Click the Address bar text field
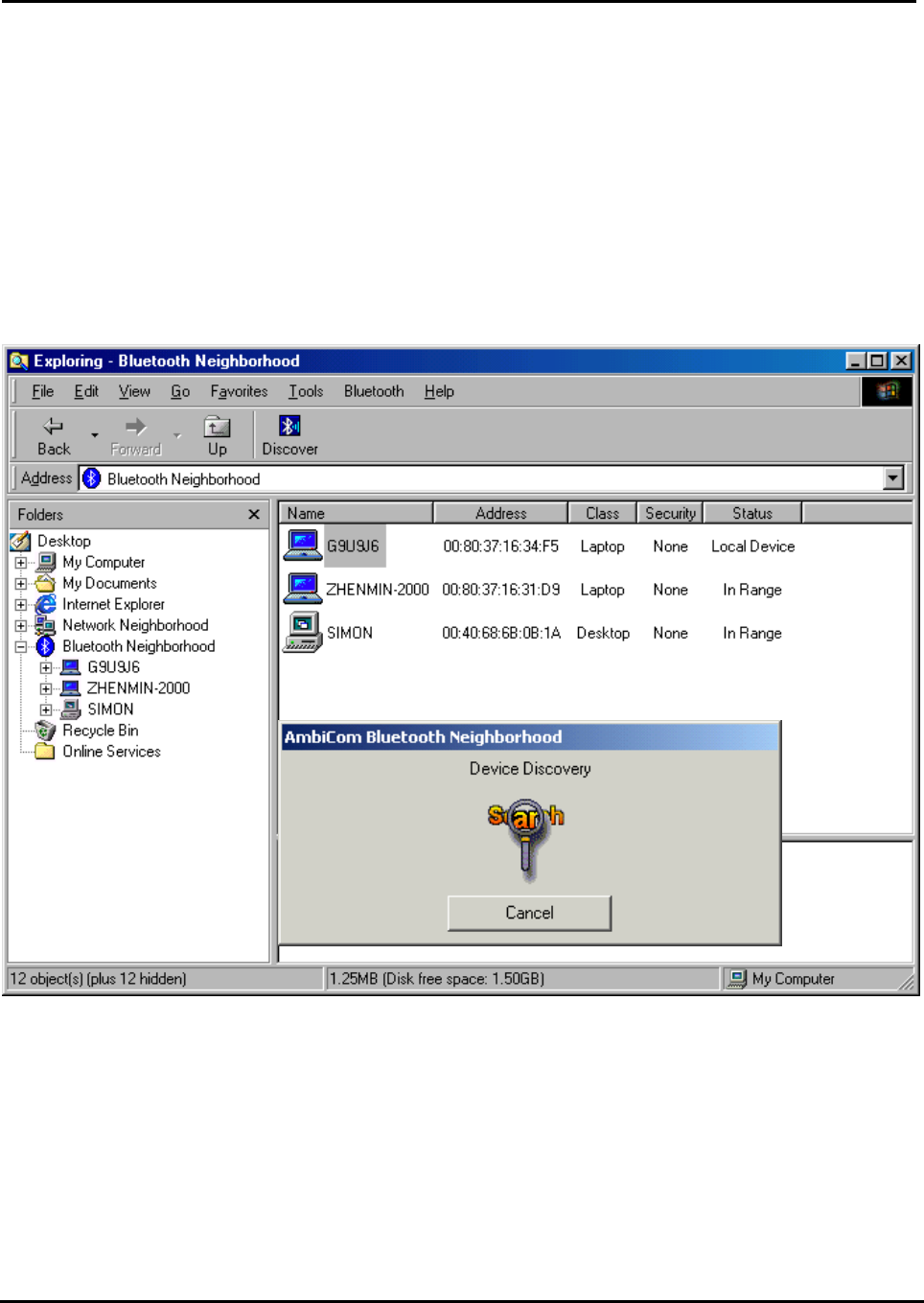The width and height of the screenshot is (924, 1303). (x=494, y=478)
